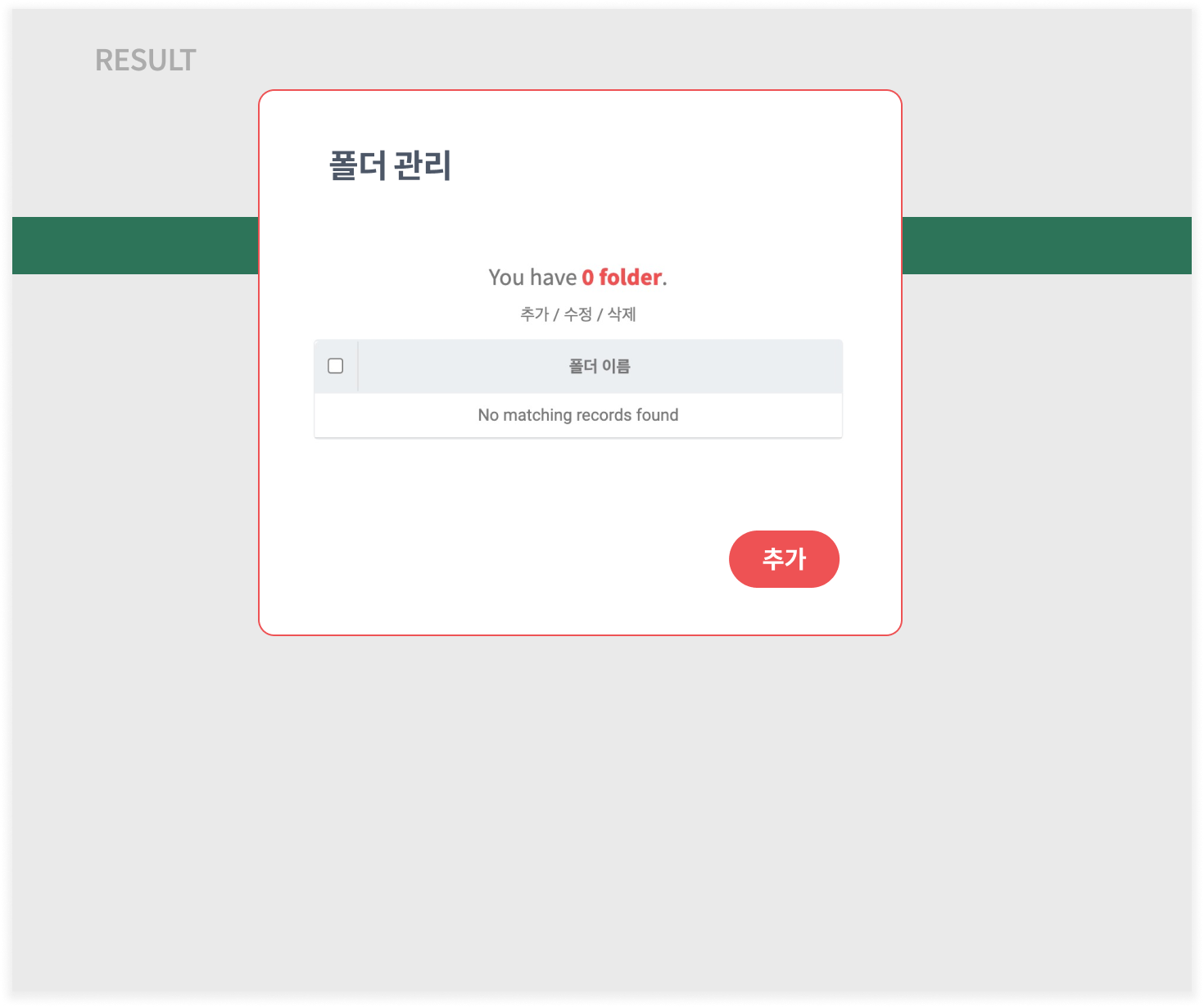Click the red '0 folder' count text

[622, 278]
